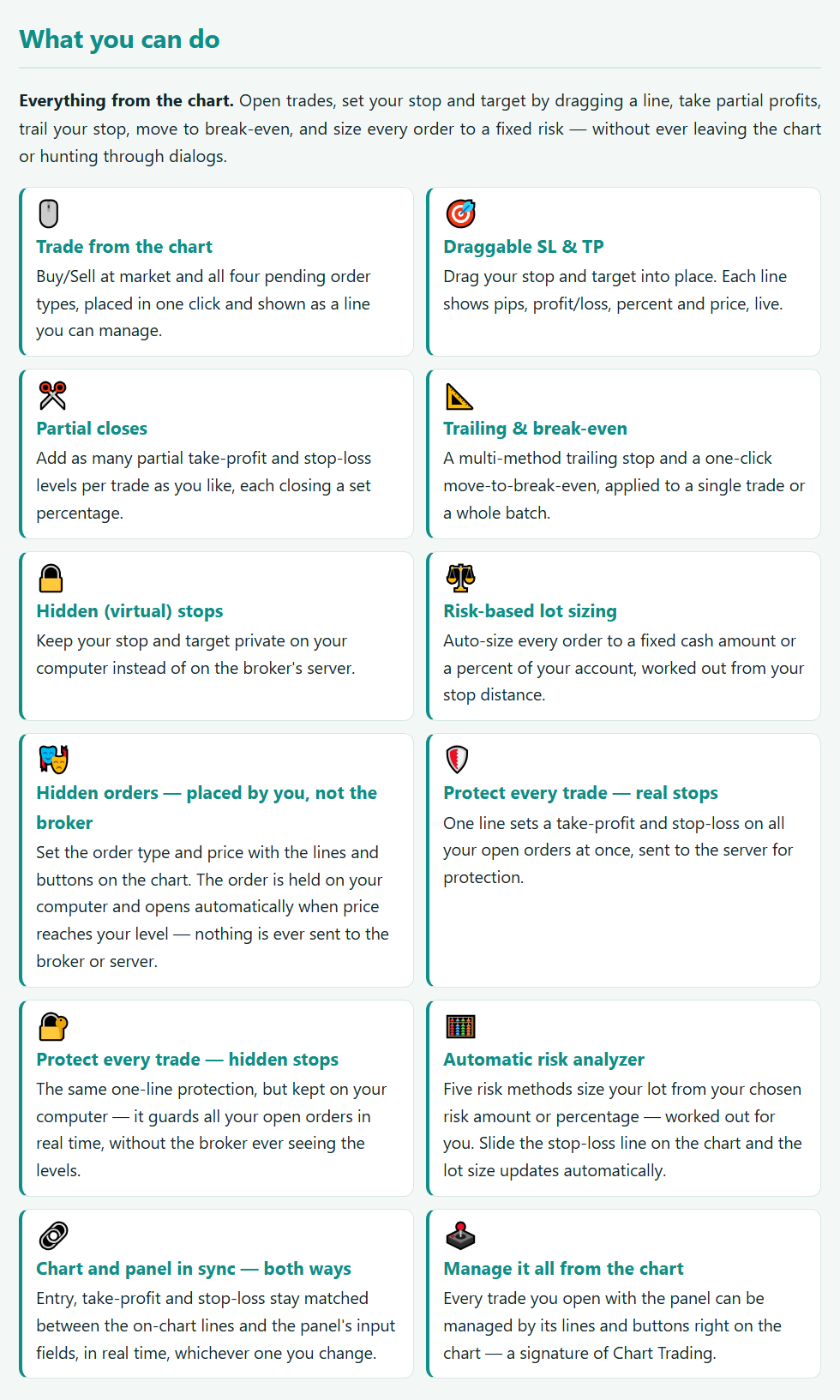Click the theater masks icon for Hidden orders

[x=53, y=760]
